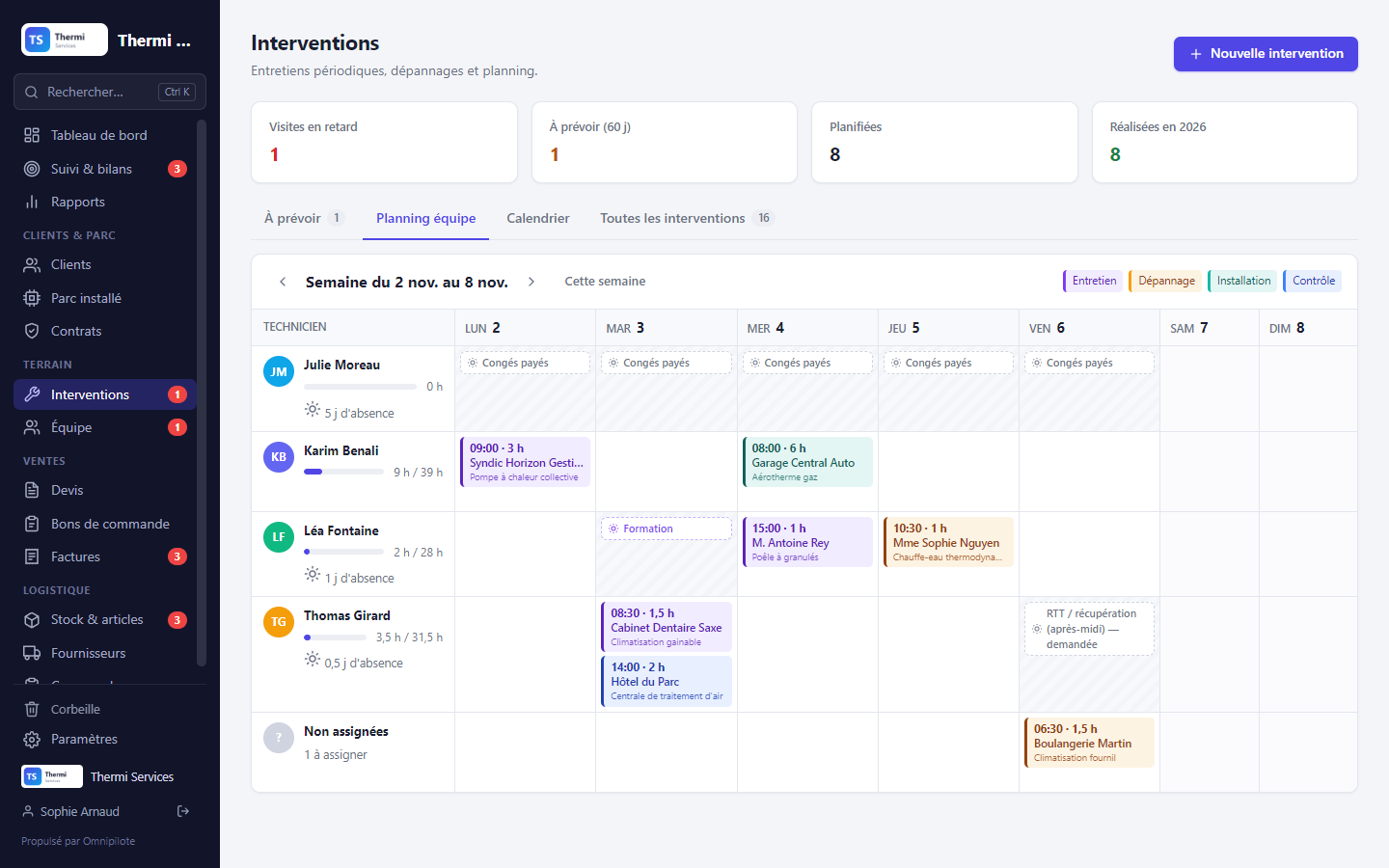Select the Interventions wrench icon
Viewport: 1389px width, 868px height.
(32, 394)
